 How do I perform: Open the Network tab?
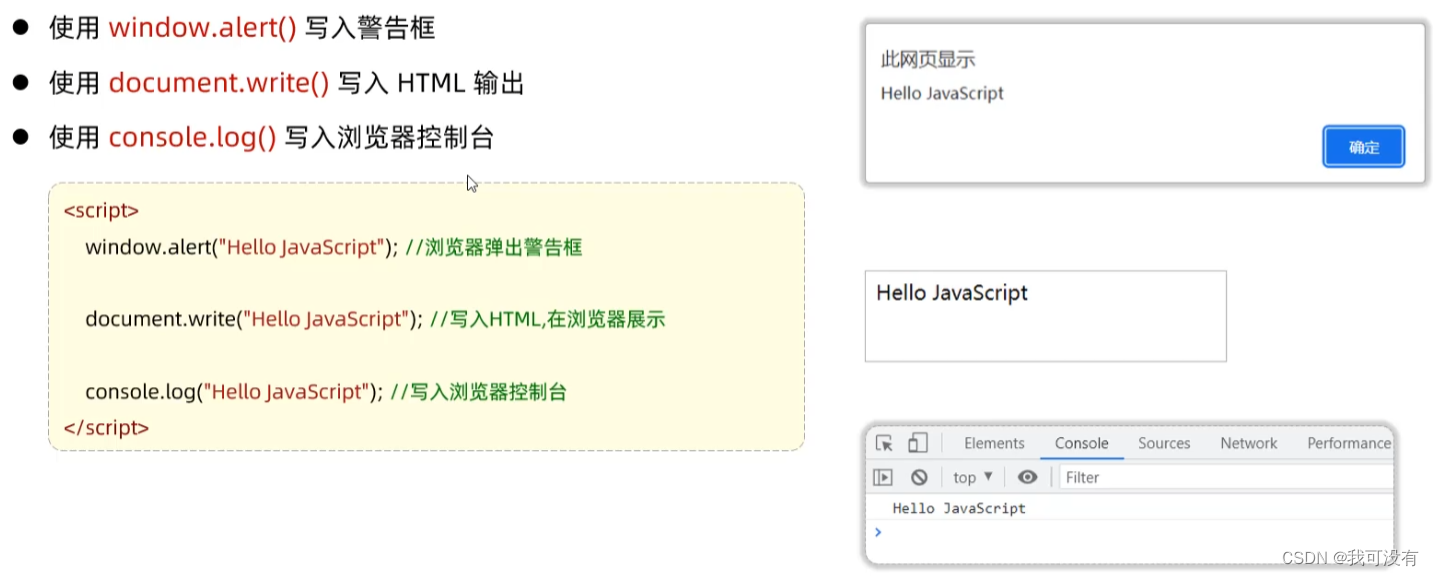1249,443
